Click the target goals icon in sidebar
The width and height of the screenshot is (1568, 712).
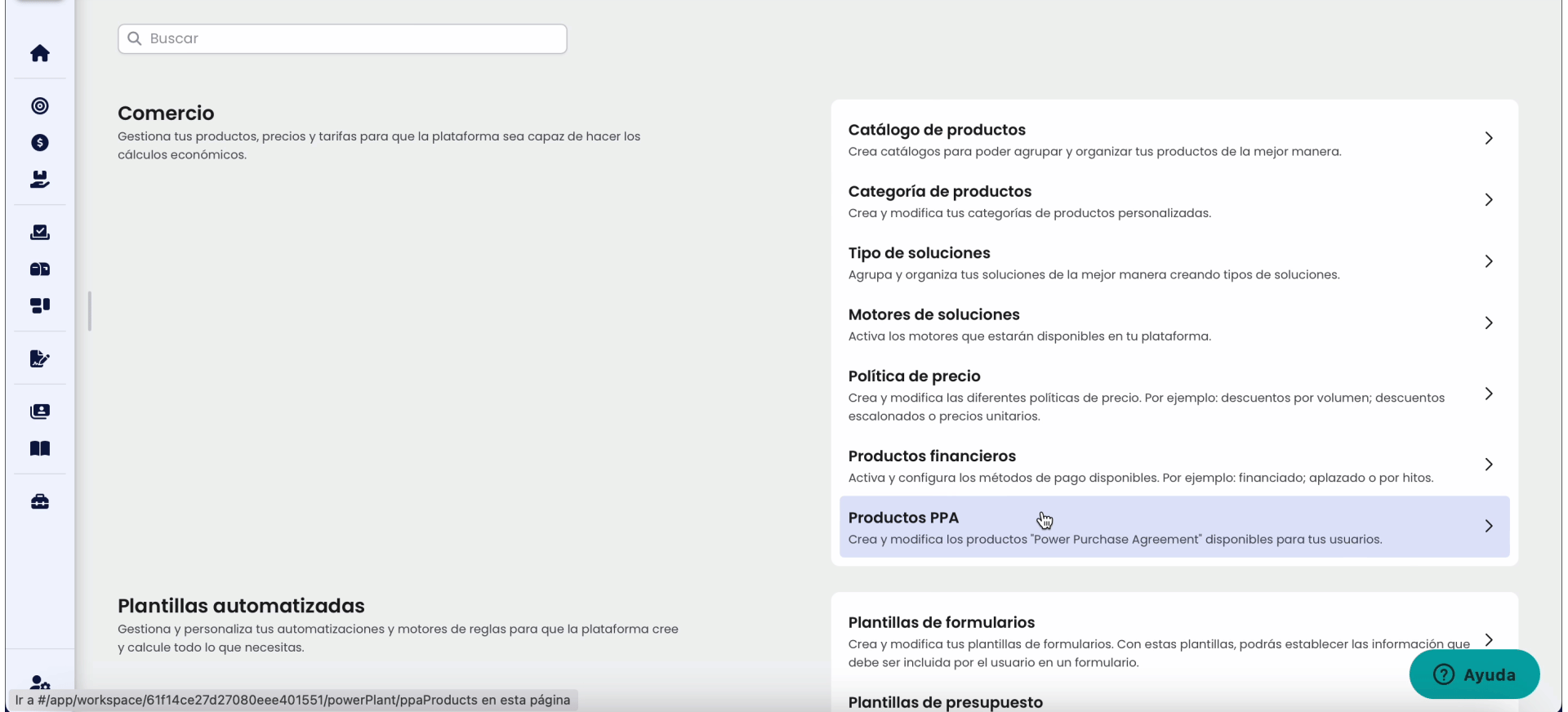(40, 106)
